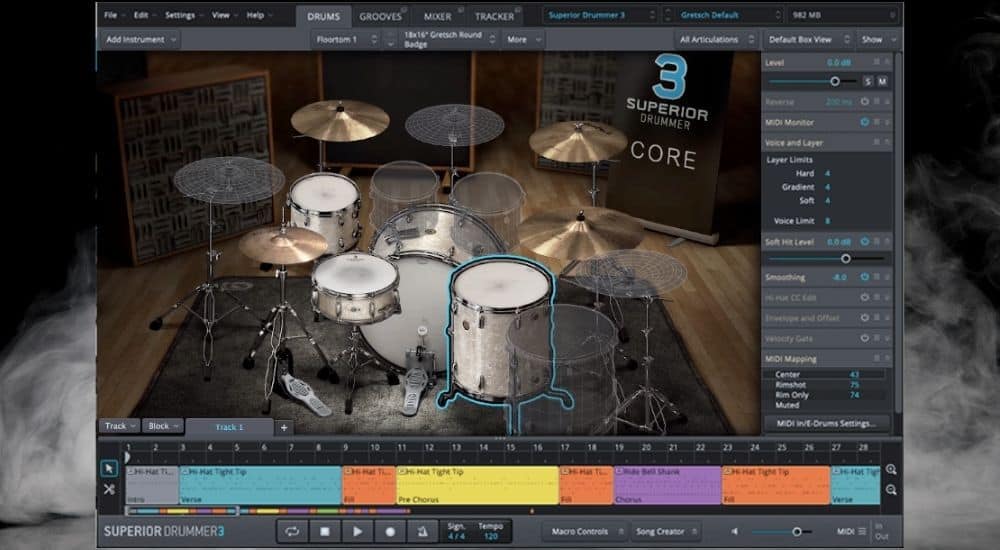
Task: Select the top-right crash cymbal
Action: coord(578,141)
